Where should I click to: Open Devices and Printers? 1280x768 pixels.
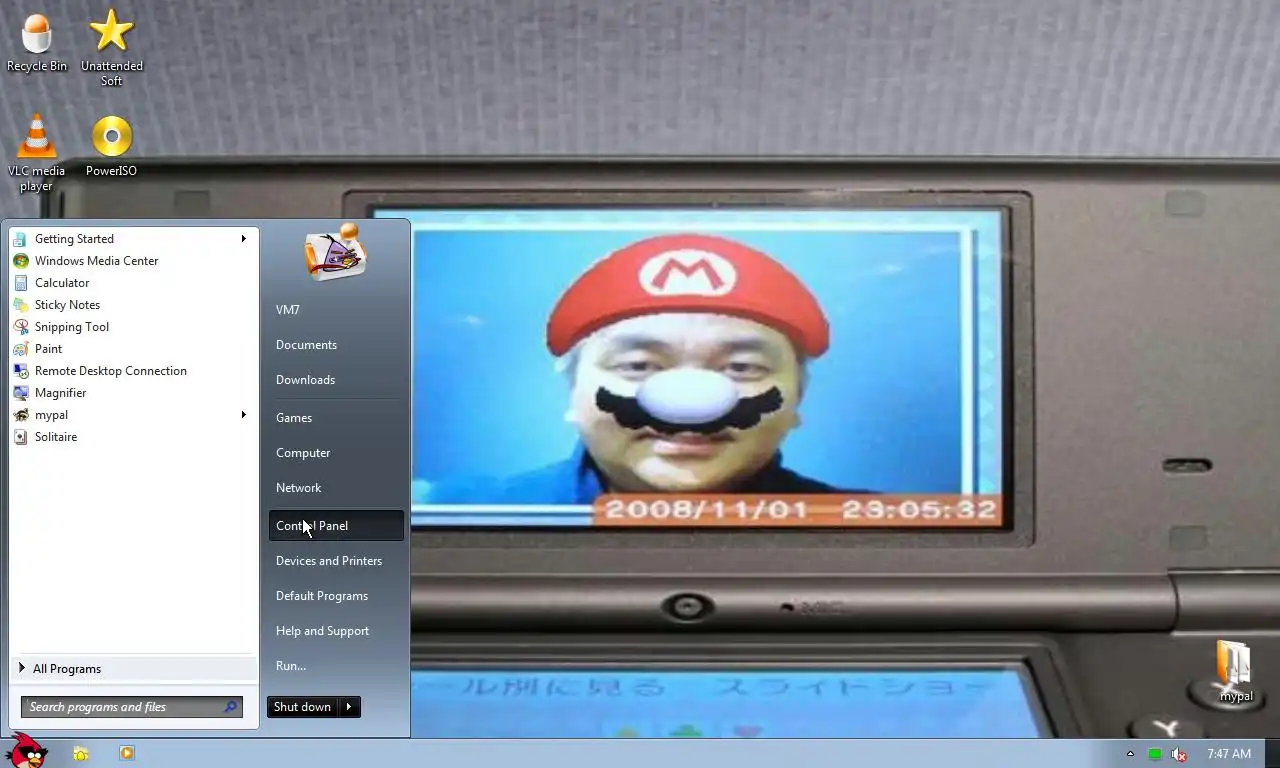pyautogui.click(x=335, y=561)
